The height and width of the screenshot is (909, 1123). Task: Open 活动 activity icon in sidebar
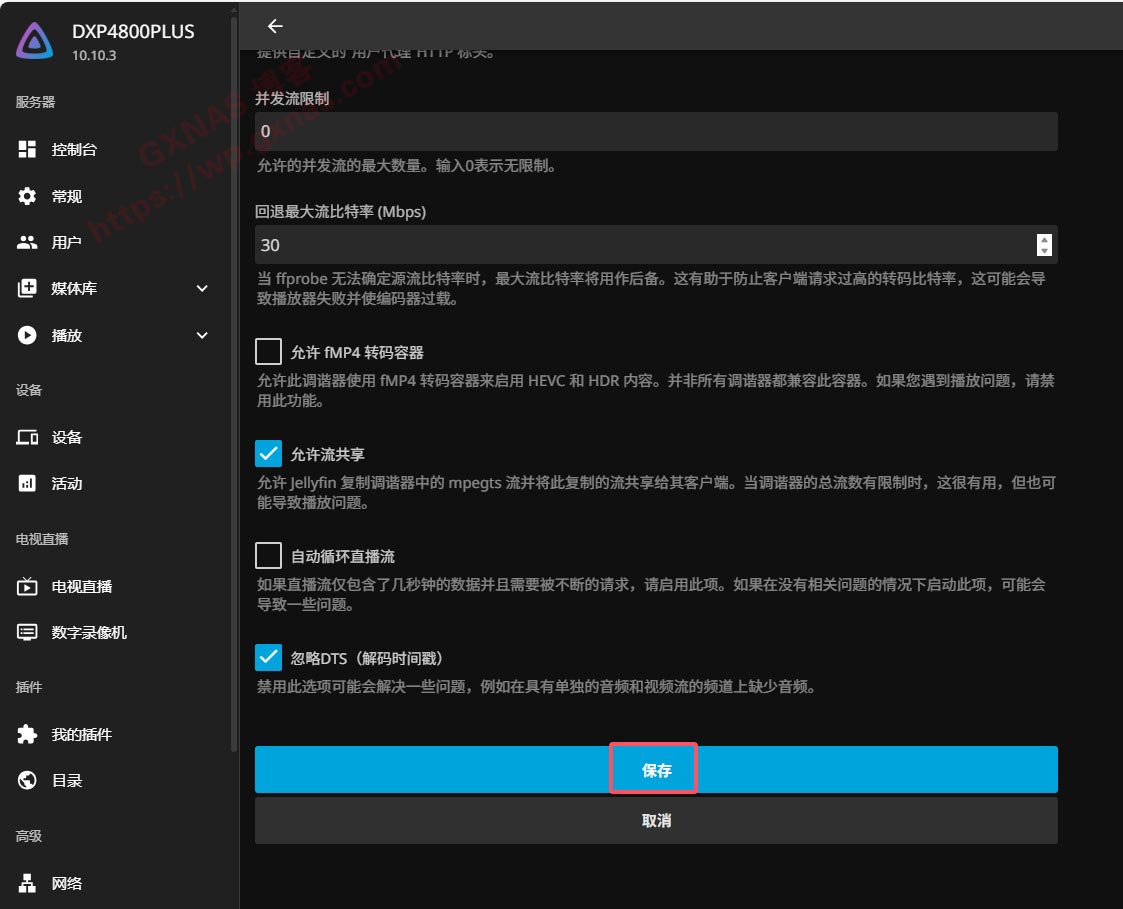[28, 483]
